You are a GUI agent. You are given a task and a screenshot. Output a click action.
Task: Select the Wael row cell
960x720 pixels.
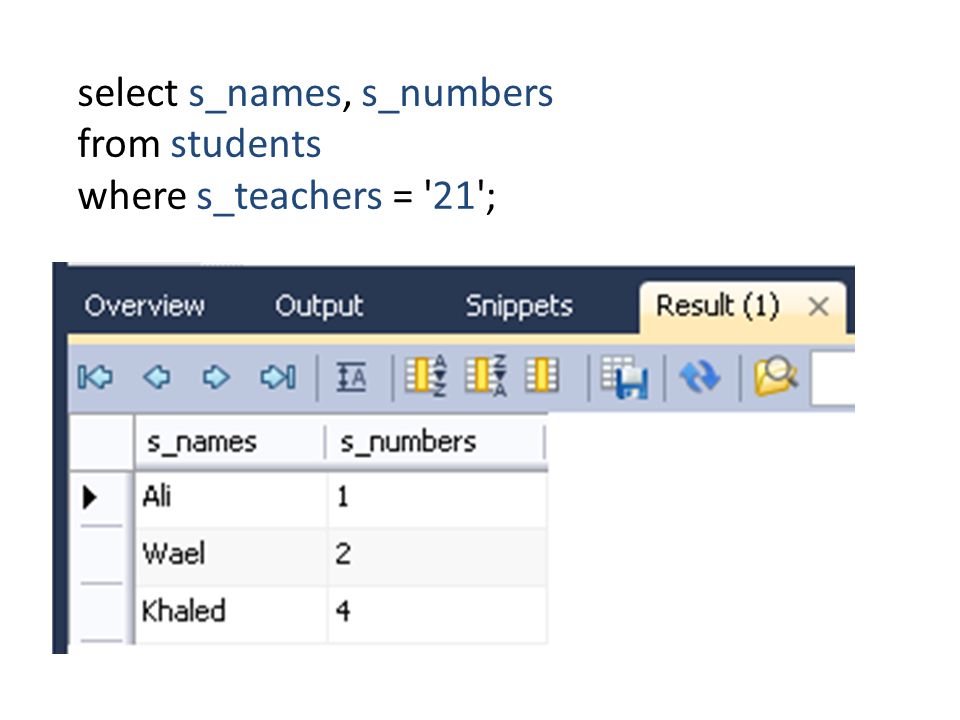click(x=231, y=554)
